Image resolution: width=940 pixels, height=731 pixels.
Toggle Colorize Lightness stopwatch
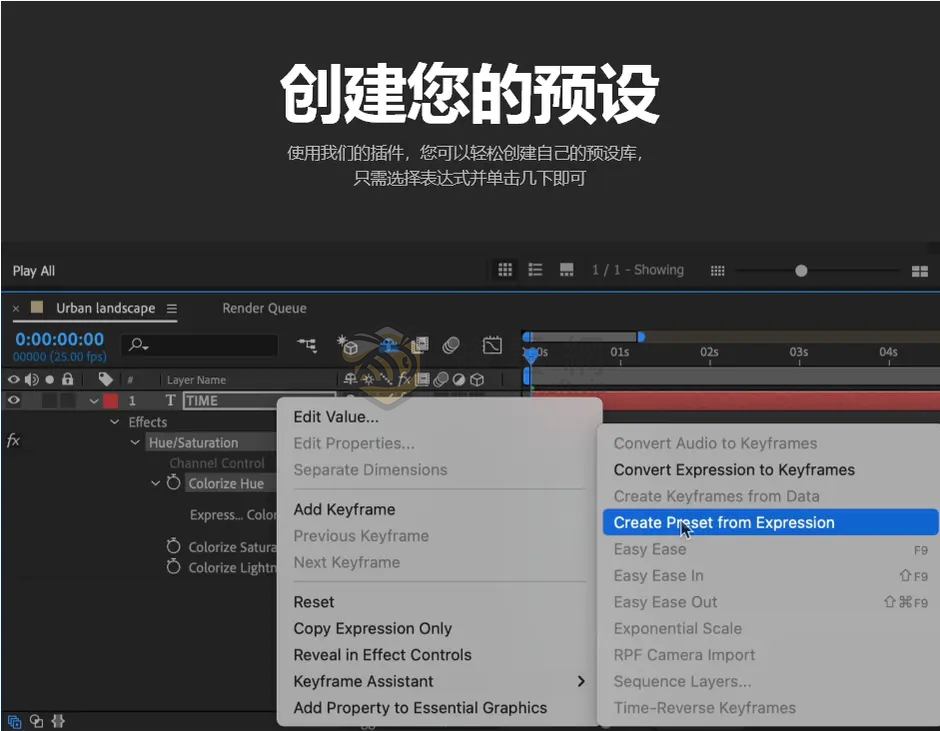tap(173, 566)
